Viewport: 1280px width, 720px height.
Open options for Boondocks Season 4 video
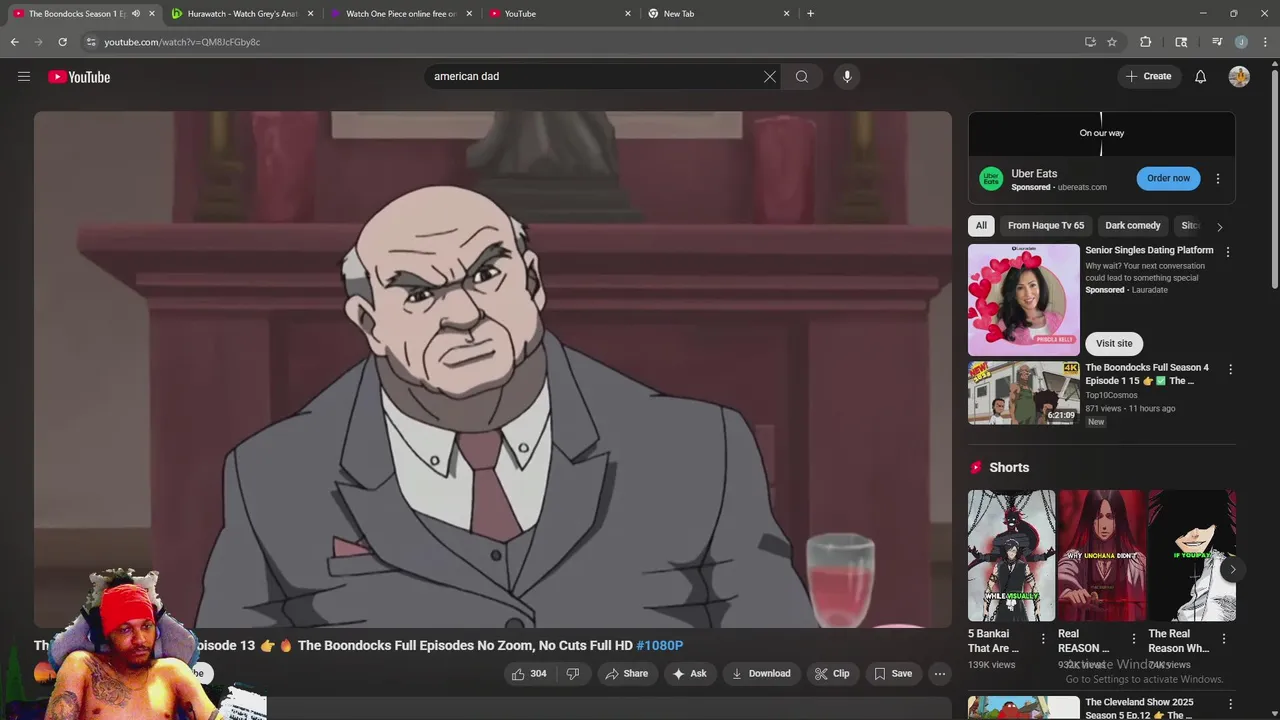[1230, 369]
